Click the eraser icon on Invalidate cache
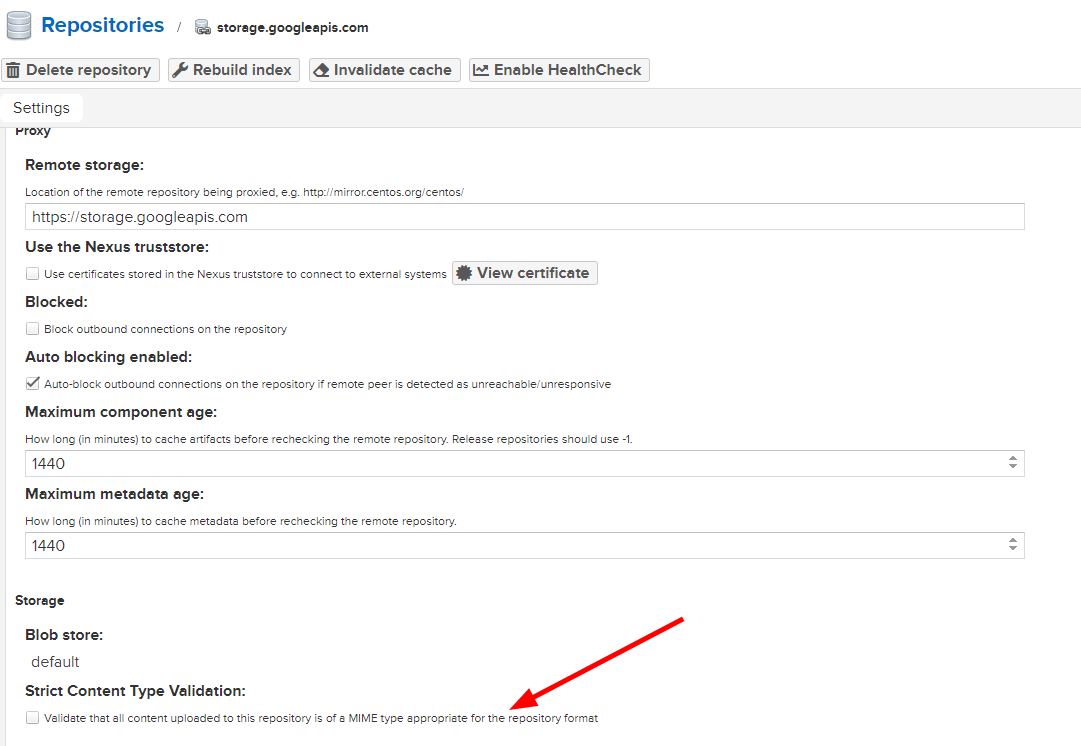The height and width of the screenshot is (746, 1081). coord(321,70)
